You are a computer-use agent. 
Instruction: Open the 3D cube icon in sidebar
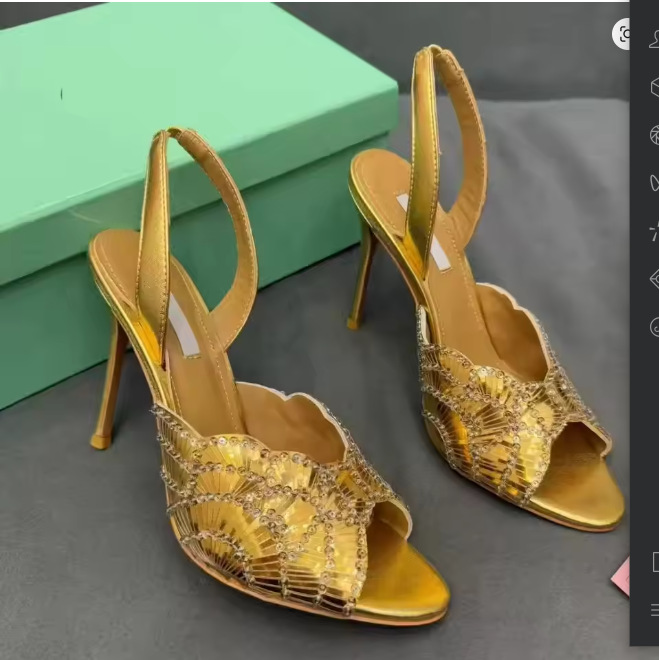click(x=654, y=87)
